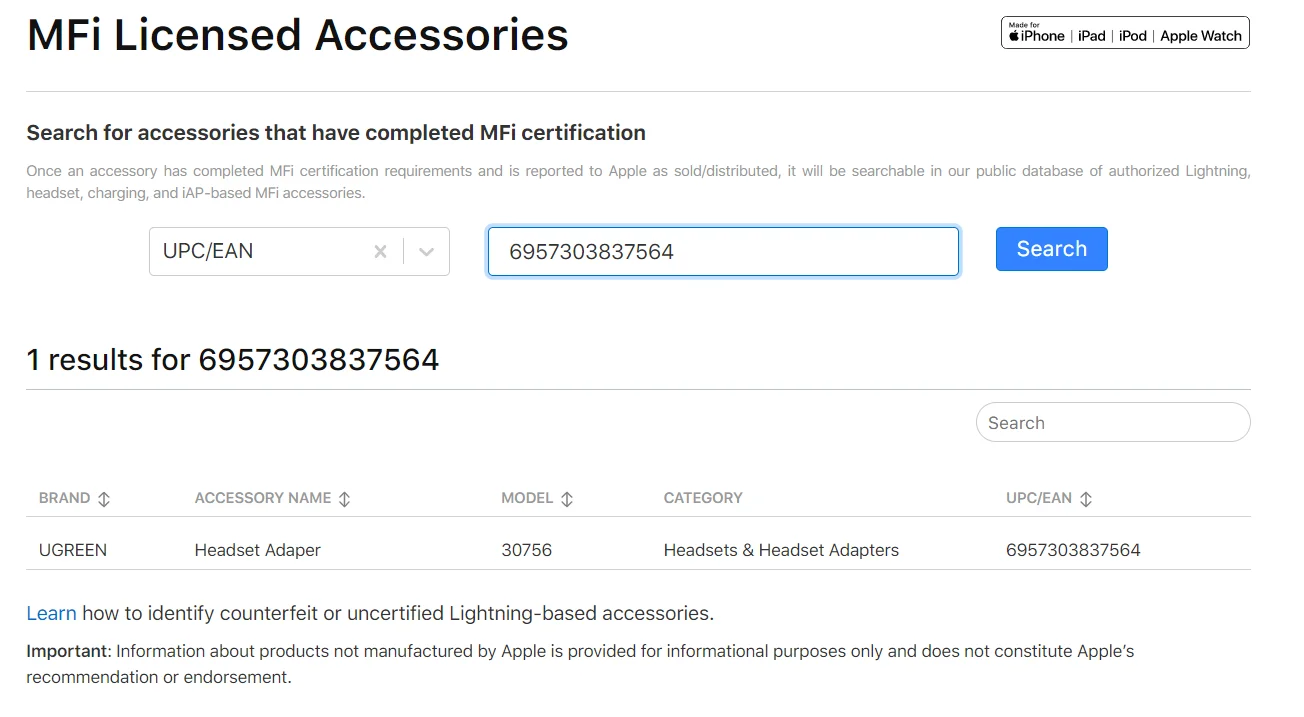Click the MODEL column header

coord(527,498)
